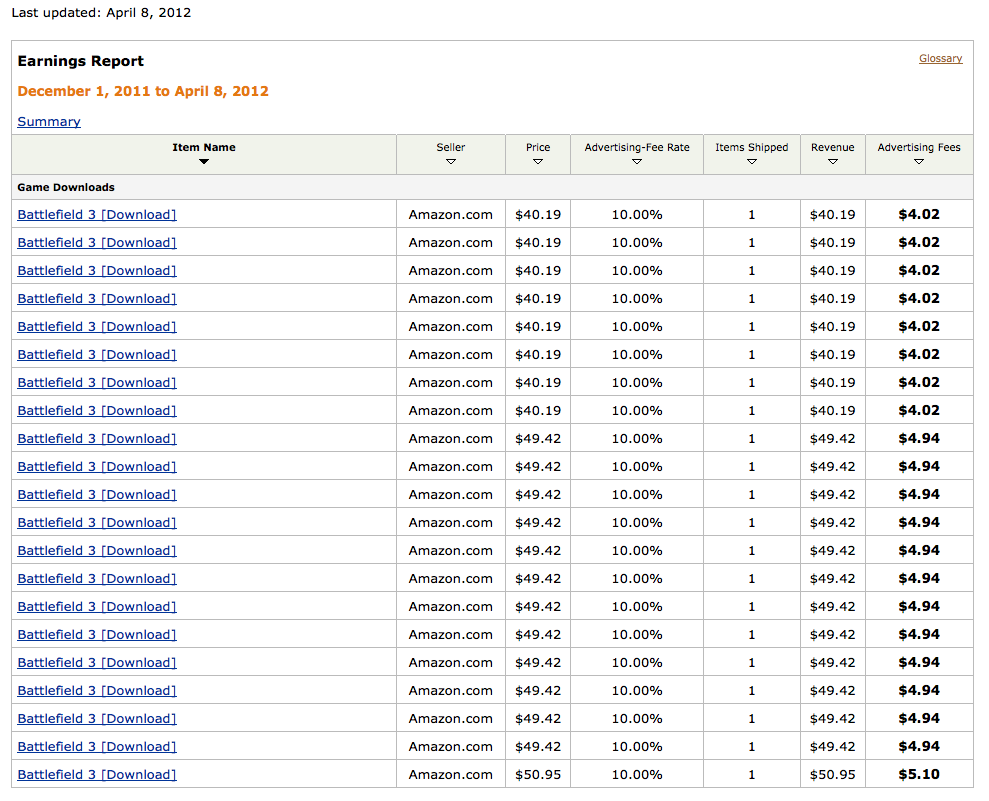989x801 pixels.
Task: Open the Battlefield 3 link priced $50.95
Action: (x=97, y=775)
